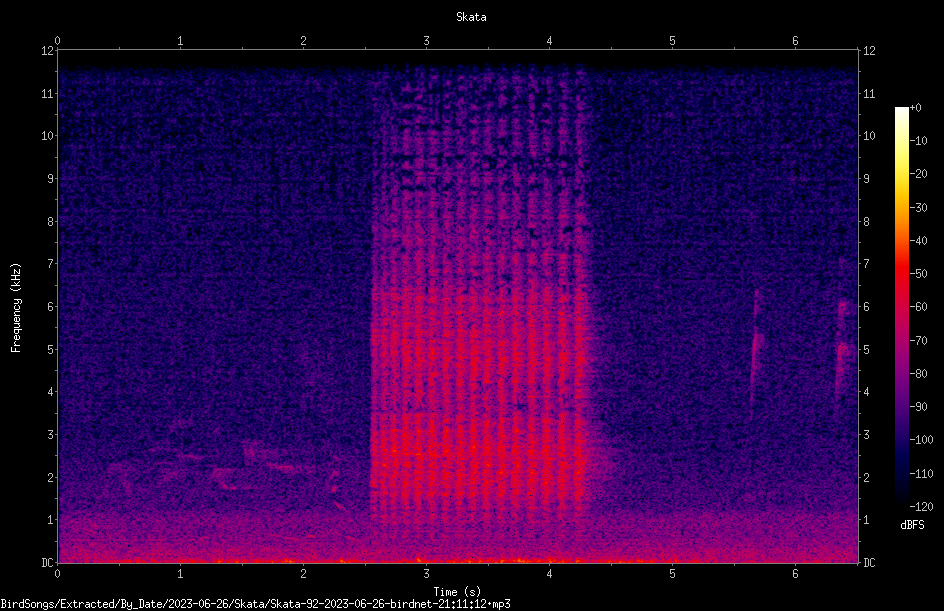Click the "9" tick on left frequency axis
944x611 pixels.
[x=50, y=179]
